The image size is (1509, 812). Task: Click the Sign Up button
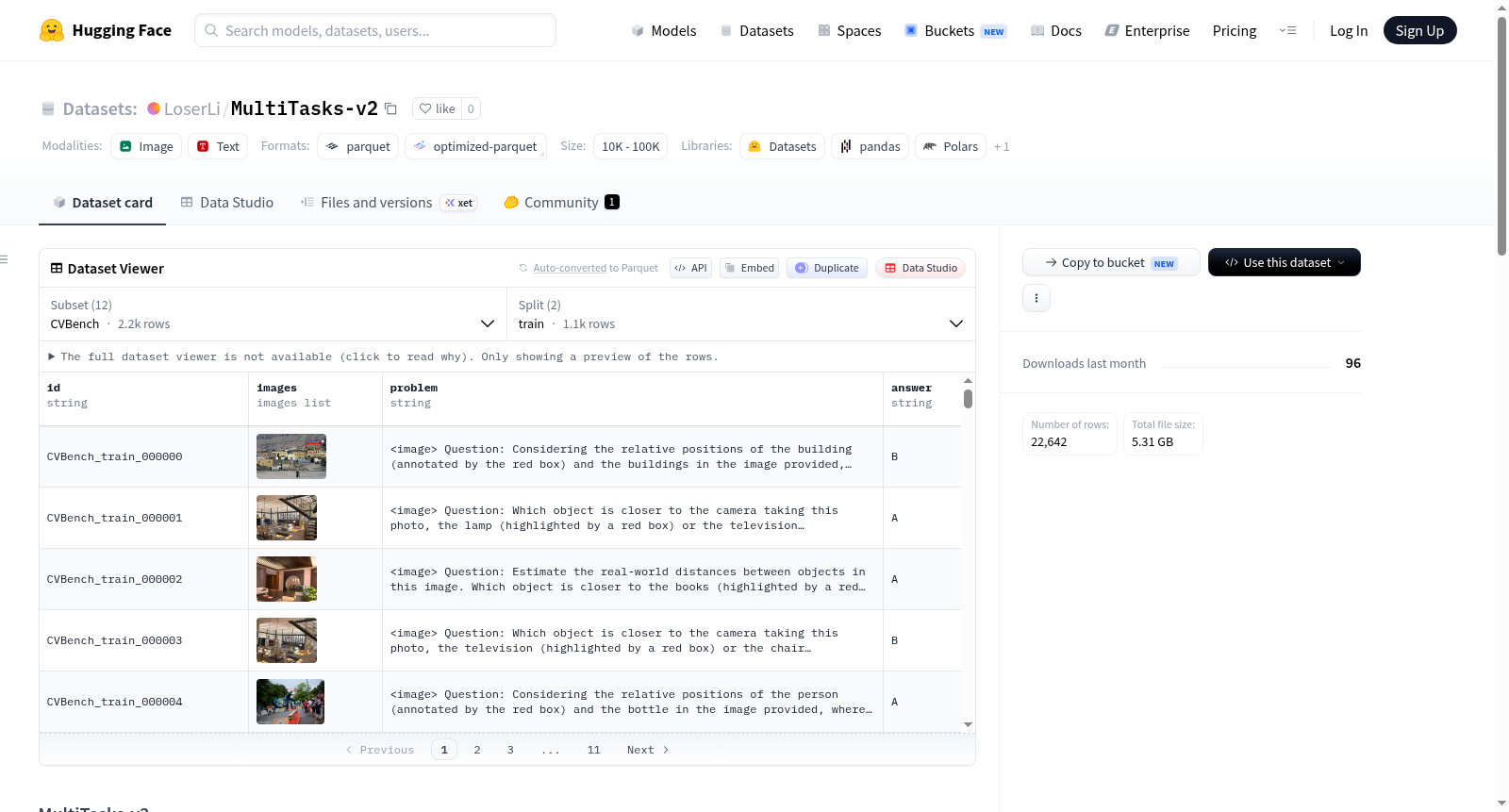click(1419, 30)
